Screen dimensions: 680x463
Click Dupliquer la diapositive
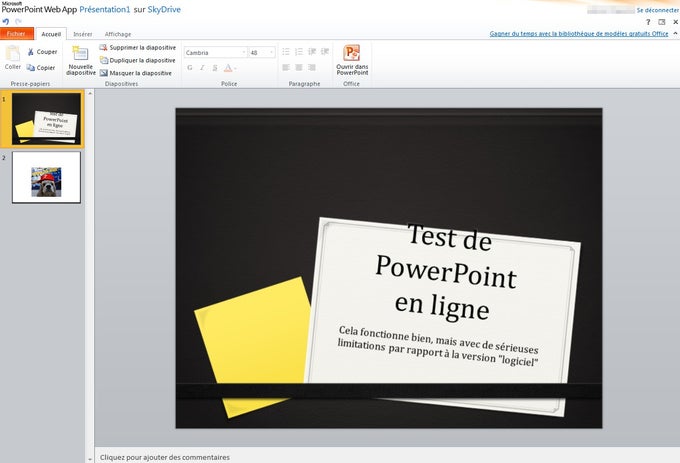138,60
